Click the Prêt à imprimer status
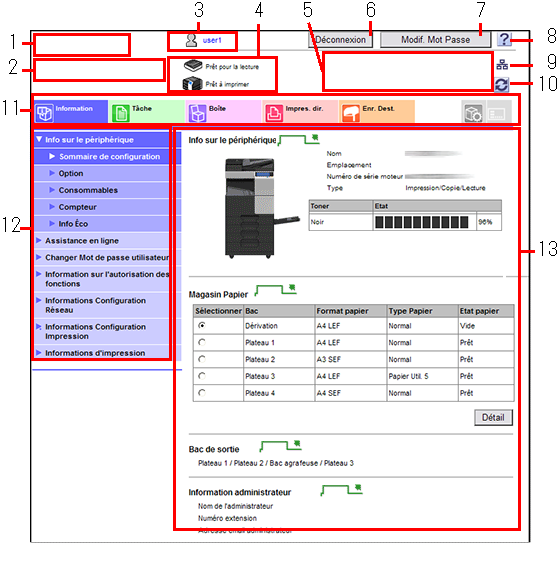 point(227,84)
